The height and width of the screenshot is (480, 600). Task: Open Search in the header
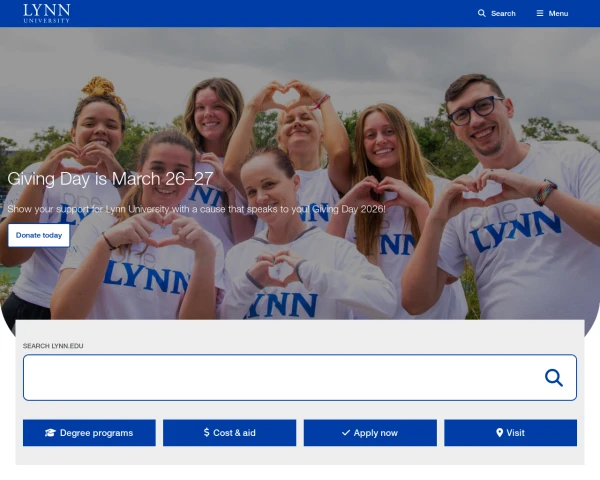click(x=497, y=13)
